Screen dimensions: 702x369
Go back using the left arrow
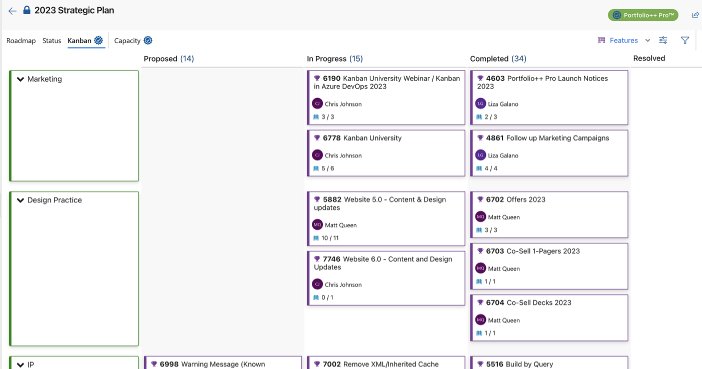pos(12,11)
